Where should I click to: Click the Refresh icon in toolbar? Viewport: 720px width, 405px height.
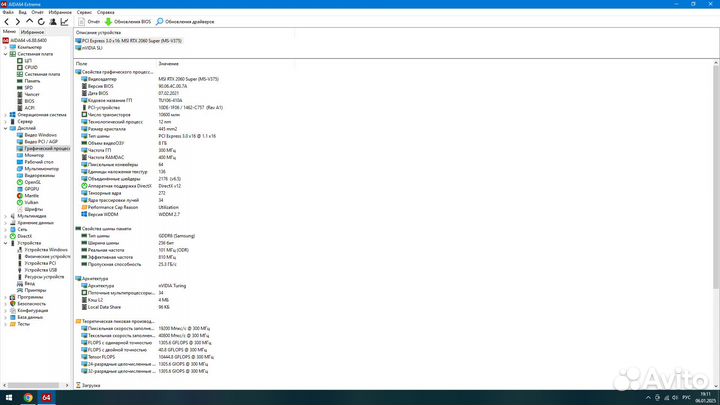click(x=39, y=21)
